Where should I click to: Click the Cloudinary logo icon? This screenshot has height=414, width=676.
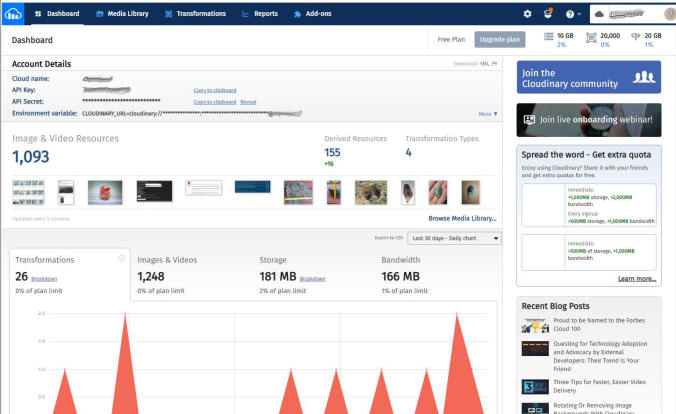[13, 14]
